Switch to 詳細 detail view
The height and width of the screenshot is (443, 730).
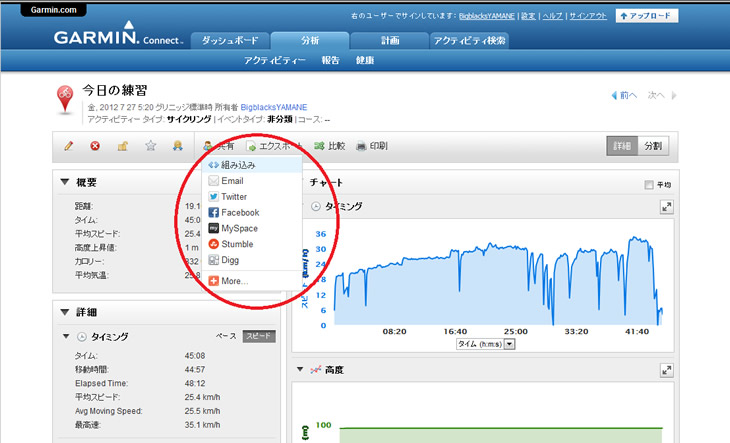pyautogui.click(x=622, y=146)
